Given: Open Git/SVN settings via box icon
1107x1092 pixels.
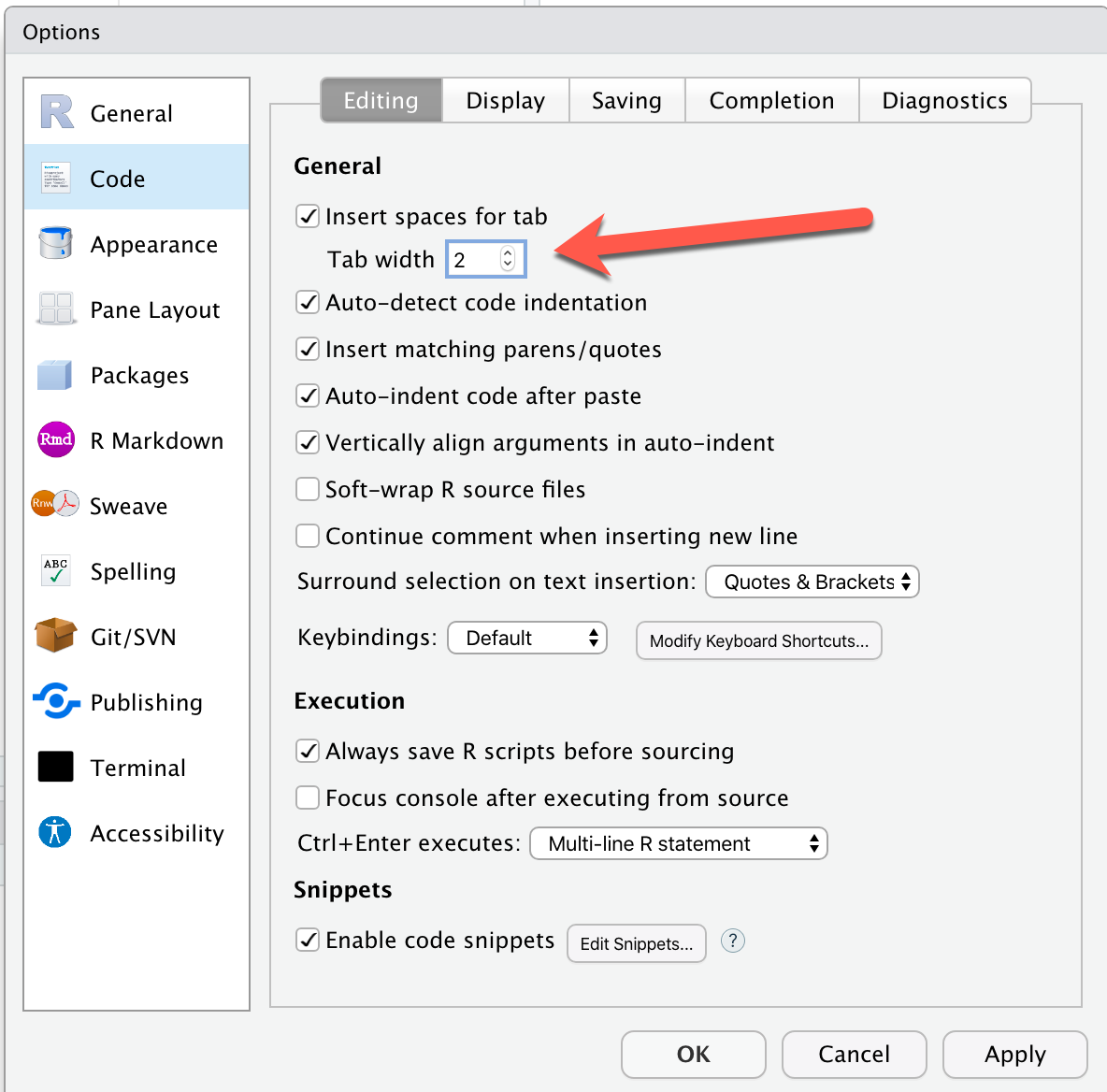Looking at the screenshot, I should click(54, 636).
